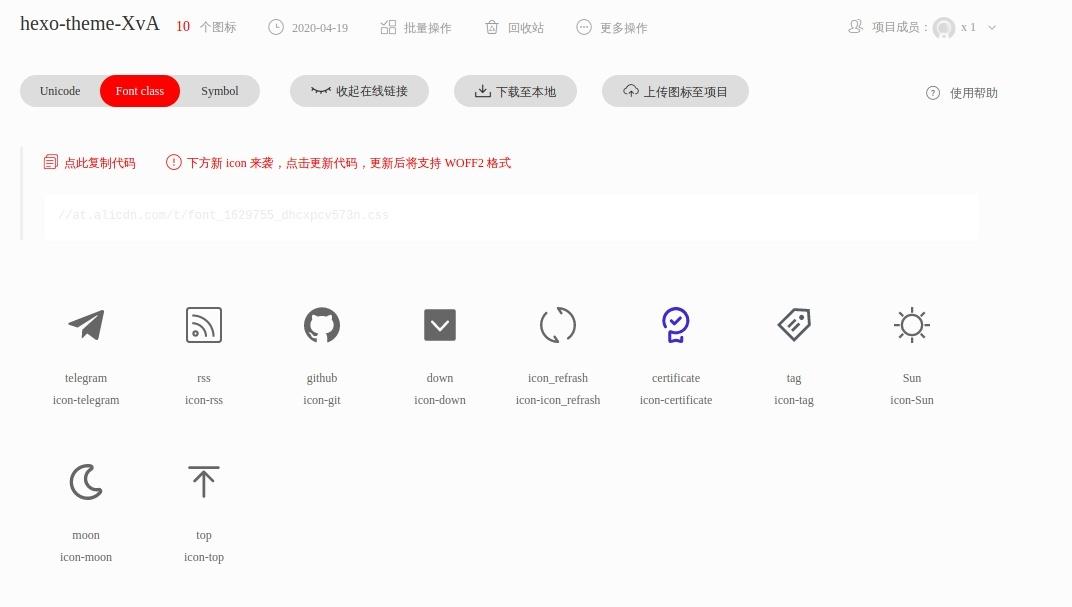Select the Sun icon

pyautogui.click(x=912, y=325)
